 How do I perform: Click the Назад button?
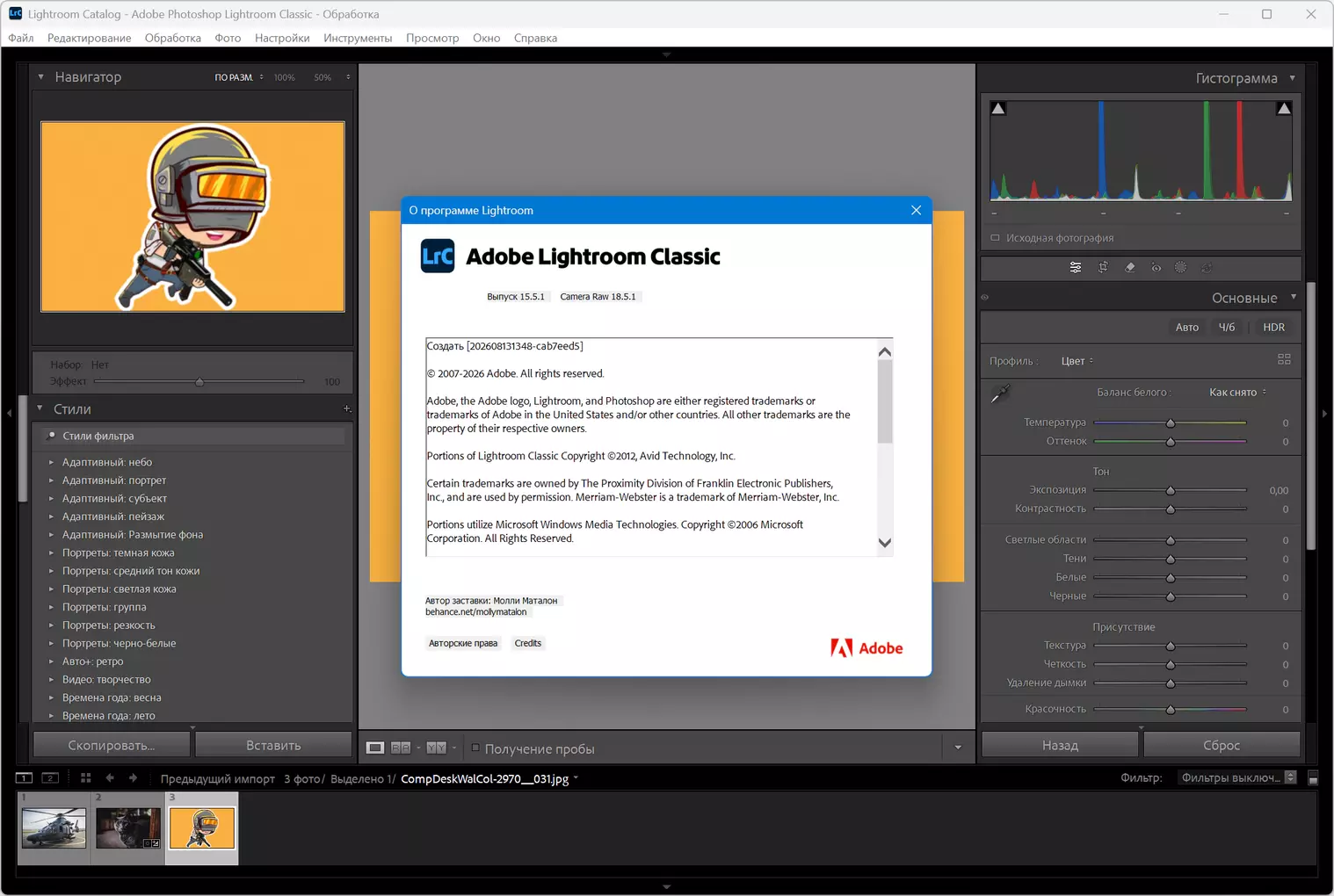click(x=1060, y=745)
